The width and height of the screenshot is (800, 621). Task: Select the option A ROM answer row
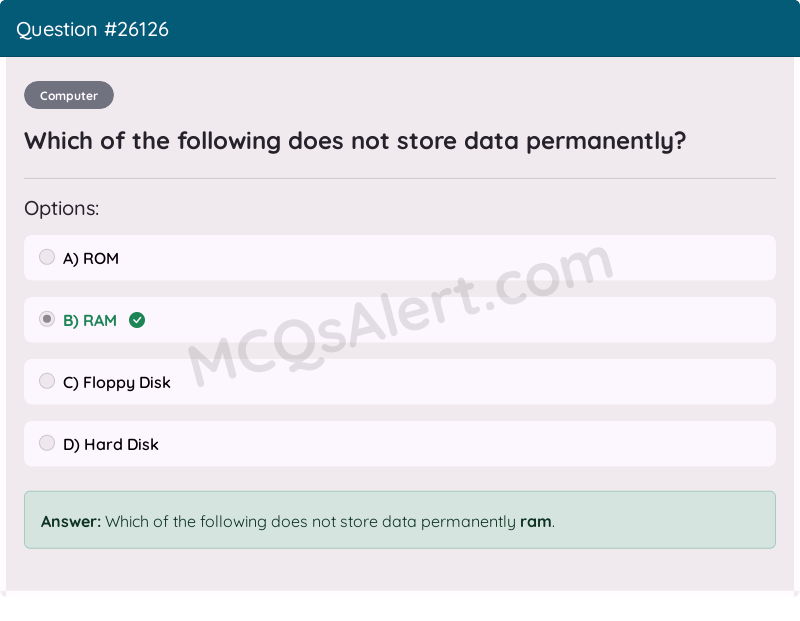[x=400, y=257]
